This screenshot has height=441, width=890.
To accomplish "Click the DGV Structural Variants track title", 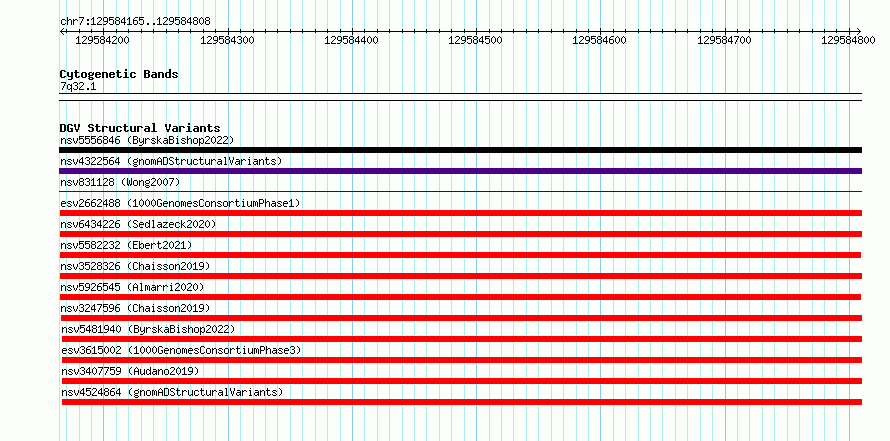I will pos(140,128).
